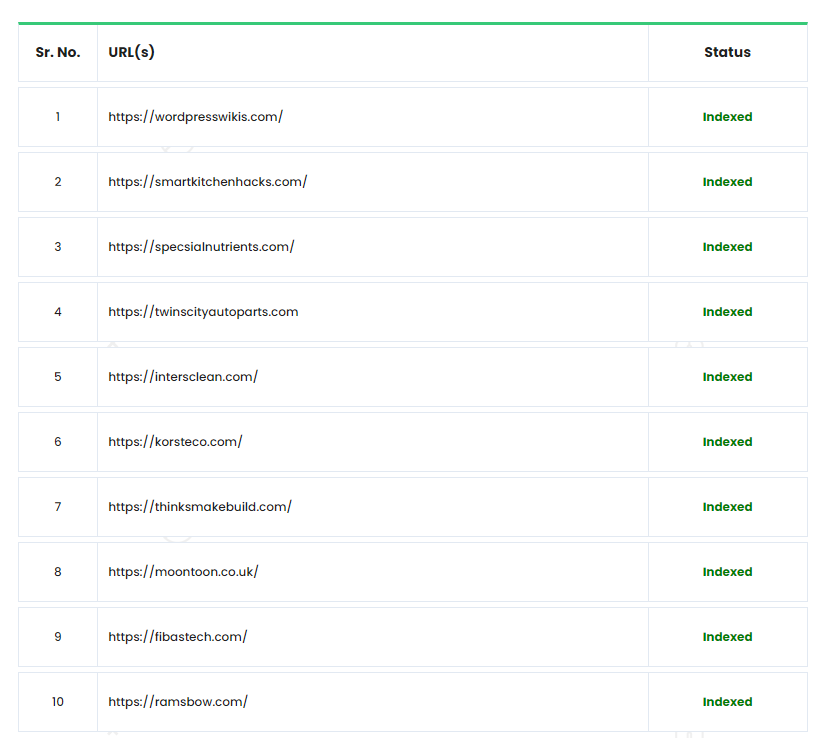Select serial number 3 cell
Screen dimensions: 815x738
click(58, 247)
